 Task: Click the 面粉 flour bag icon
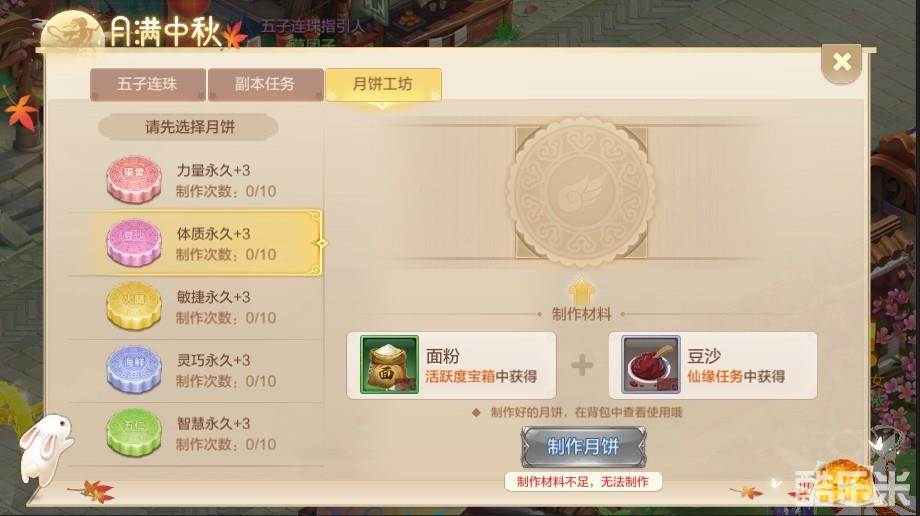389,365
